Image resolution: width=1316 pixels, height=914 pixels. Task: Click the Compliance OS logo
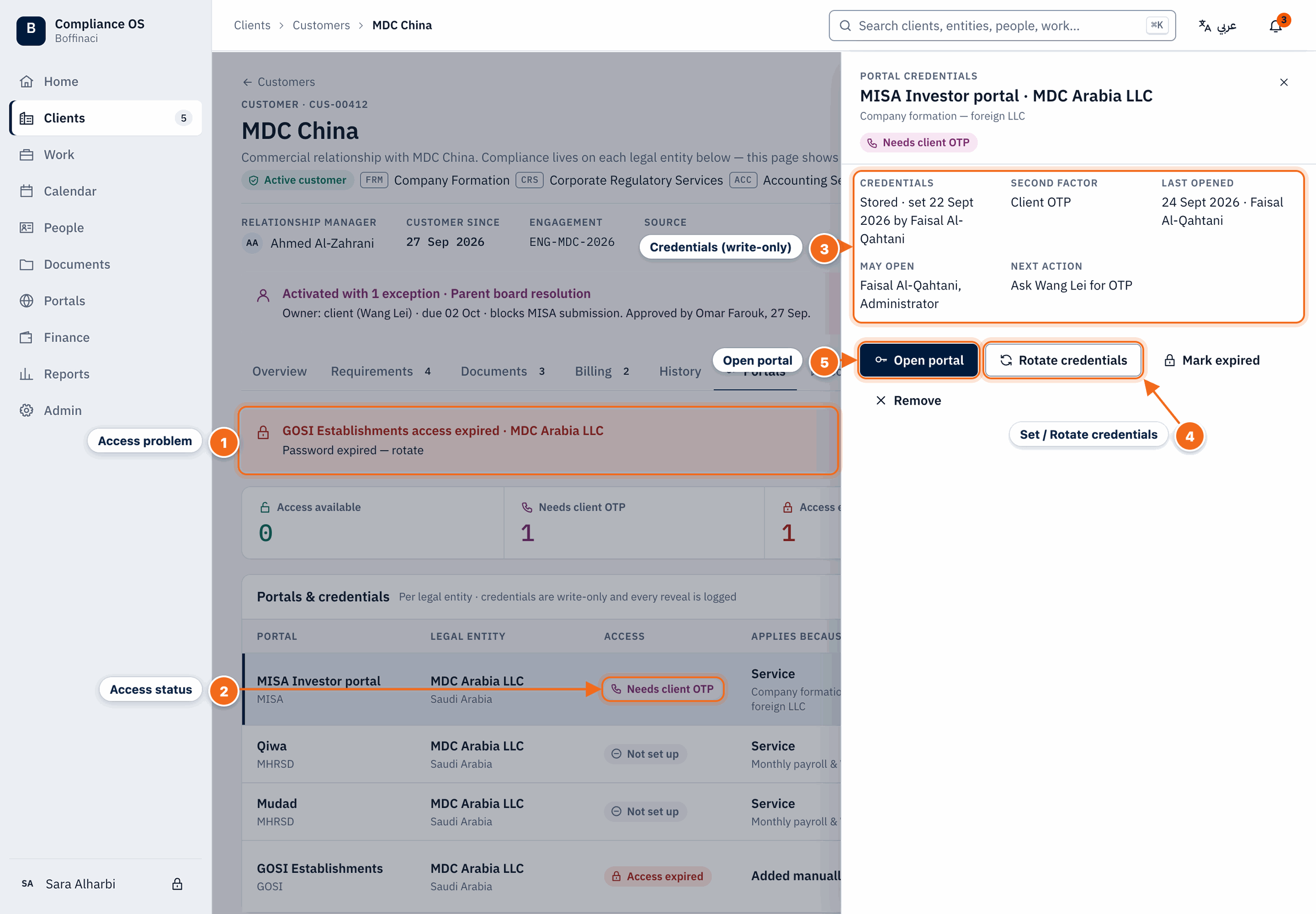31,30
